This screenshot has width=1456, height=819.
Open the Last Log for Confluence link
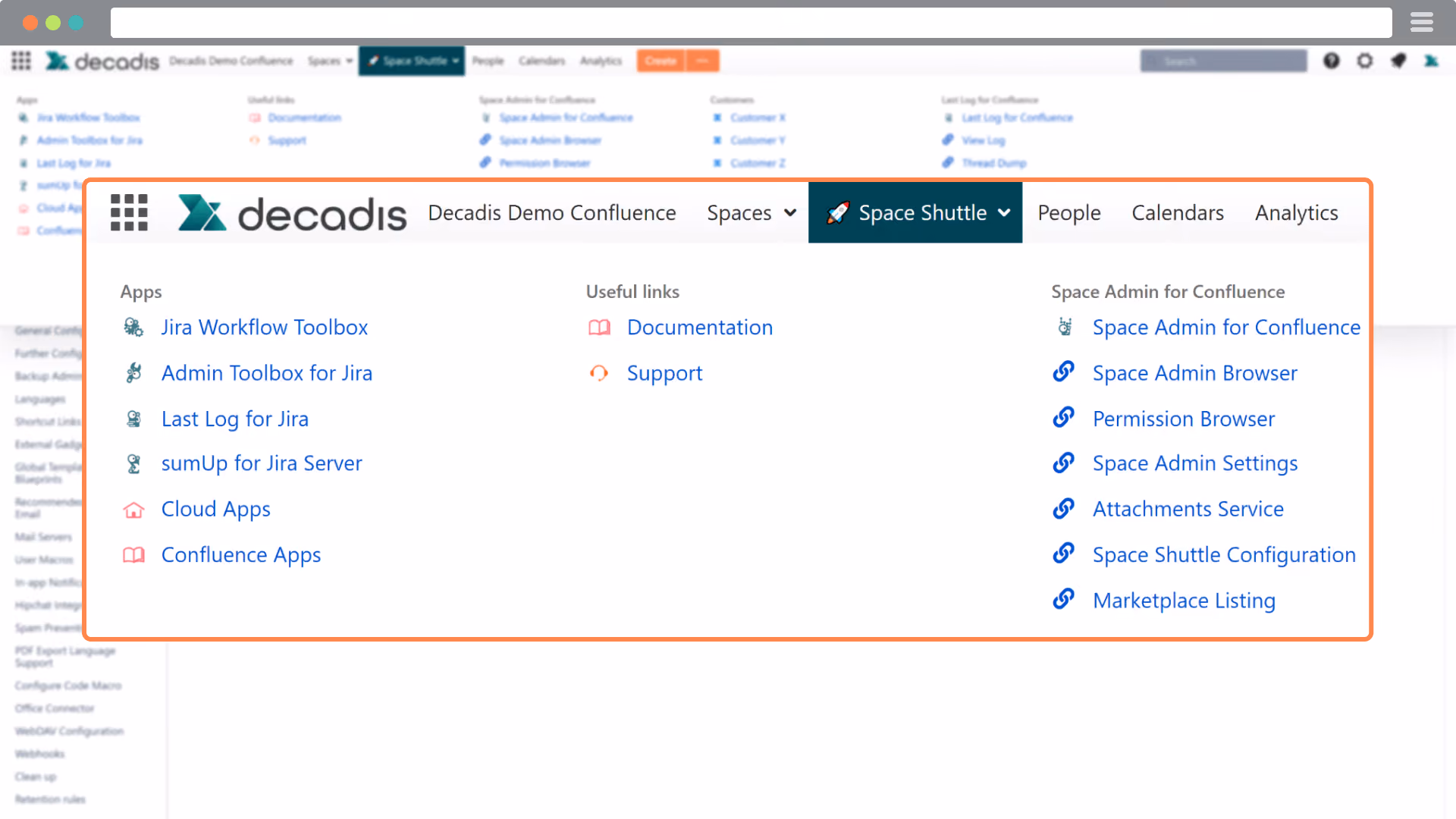pos(1017,118)
